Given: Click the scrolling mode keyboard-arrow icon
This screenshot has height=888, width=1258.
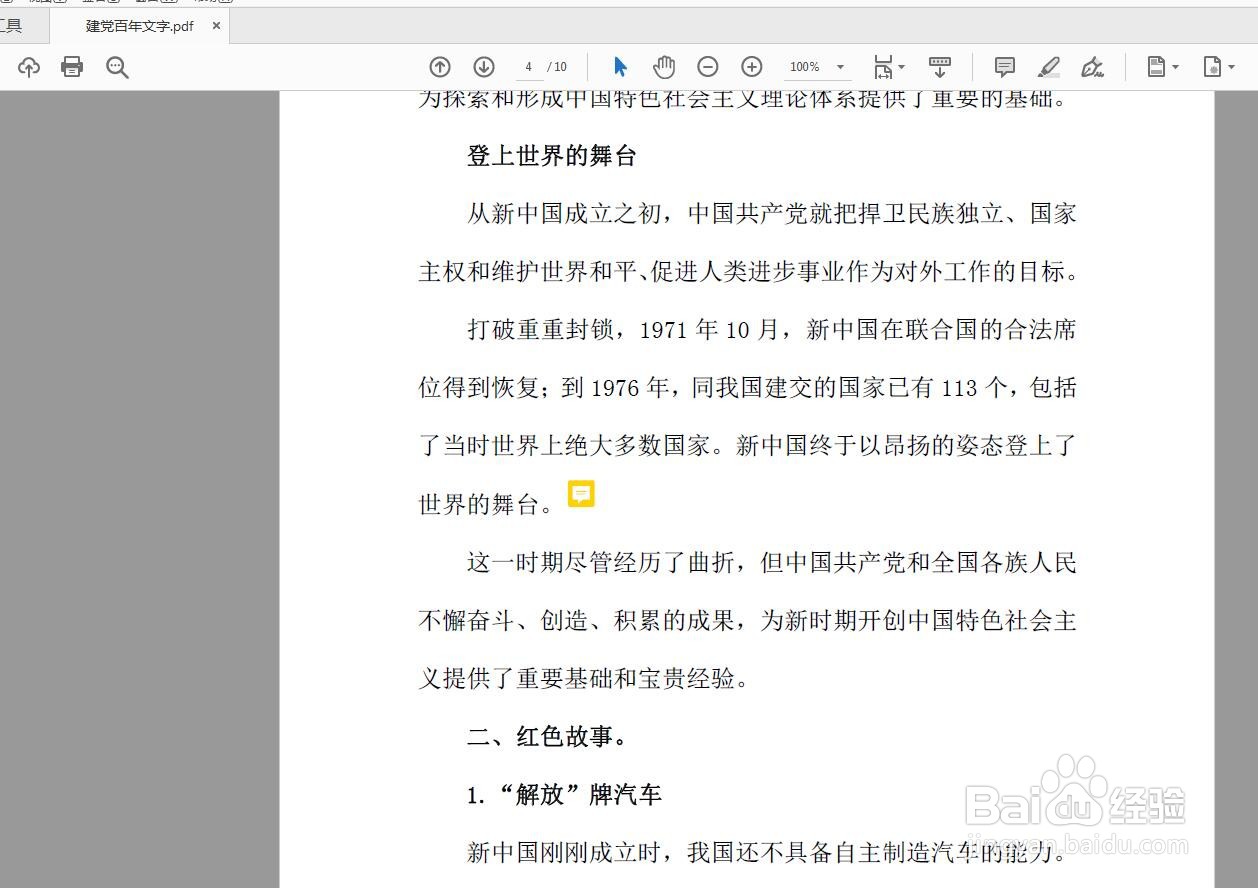Looking at the screenshot, I should (940, 67).
